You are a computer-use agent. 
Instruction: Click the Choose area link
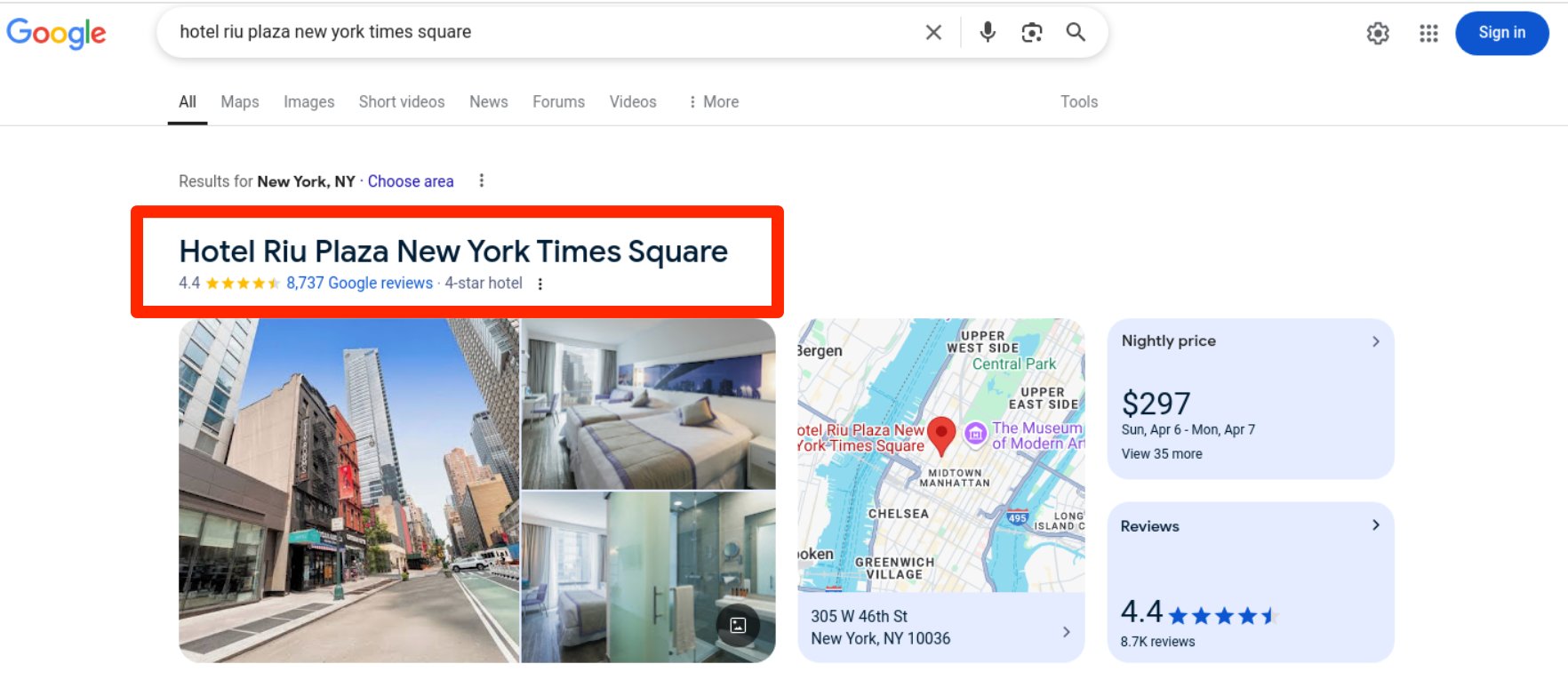pyautogui.click(x=410, y=181)
